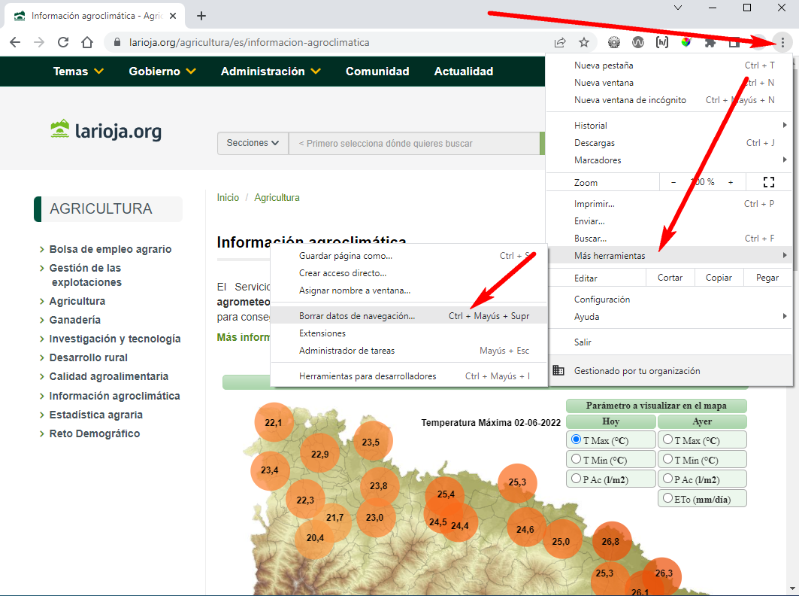Toggle fullscreen from the Zoom row
This screenshot has height=596, width=800.
(x=768, y=182)
